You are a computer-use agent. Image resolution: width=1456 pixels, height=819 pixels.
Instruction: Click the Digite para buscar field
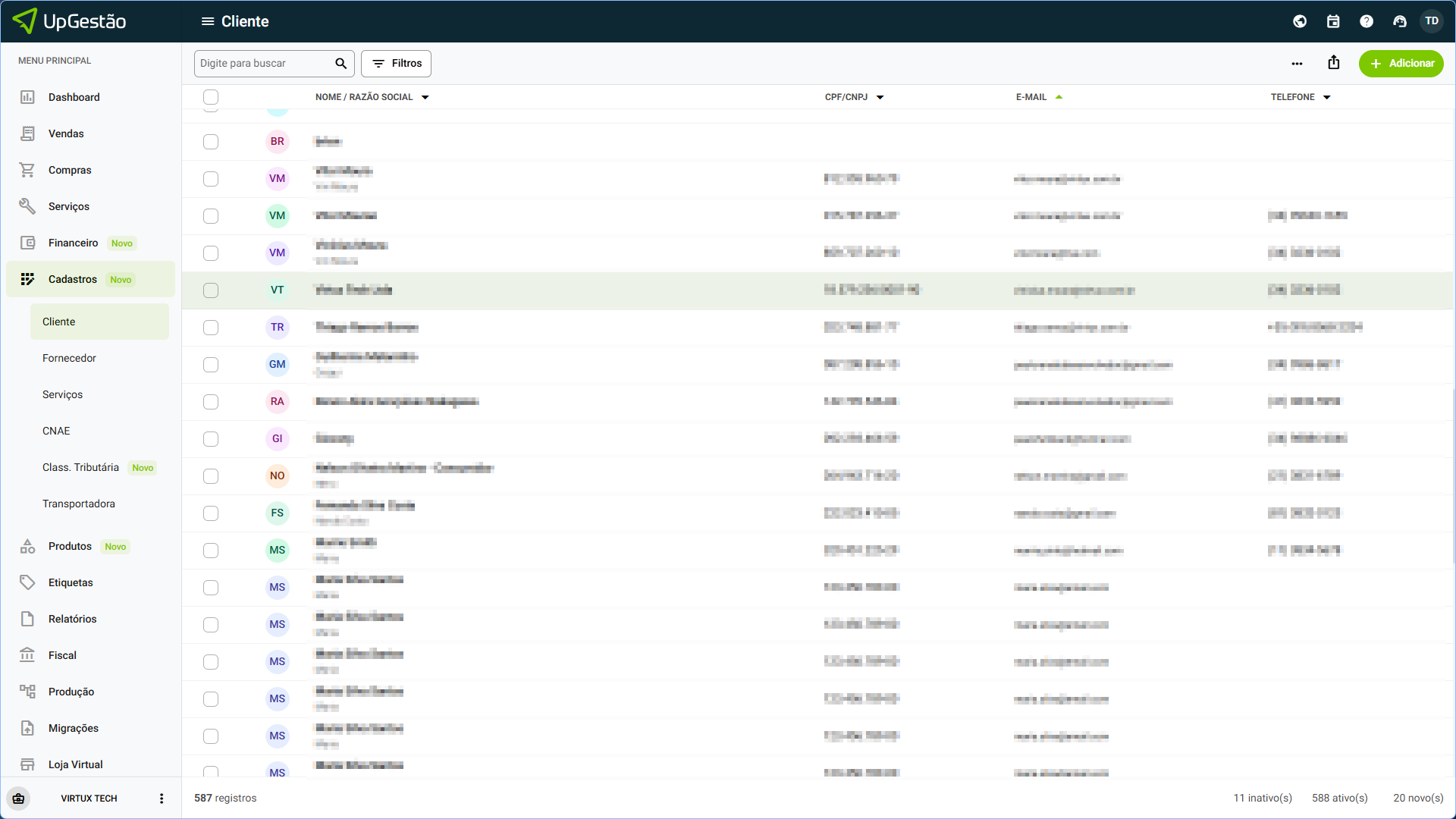click(262, 64)
